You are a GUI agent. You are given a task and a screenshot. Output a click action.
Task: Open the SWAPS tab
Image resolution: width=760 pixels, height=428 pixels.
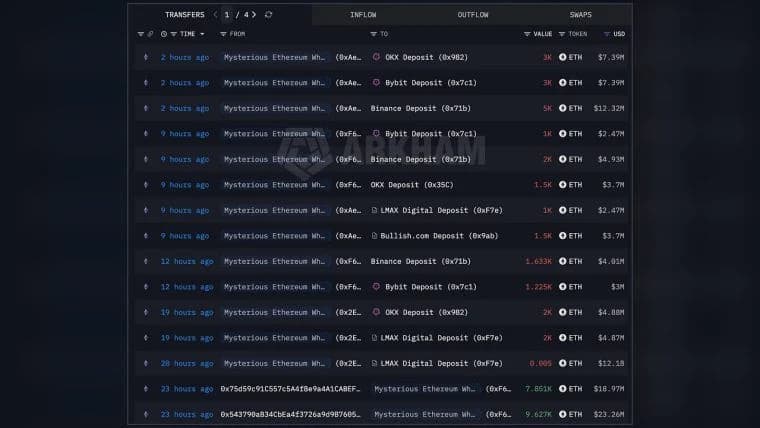580,15
